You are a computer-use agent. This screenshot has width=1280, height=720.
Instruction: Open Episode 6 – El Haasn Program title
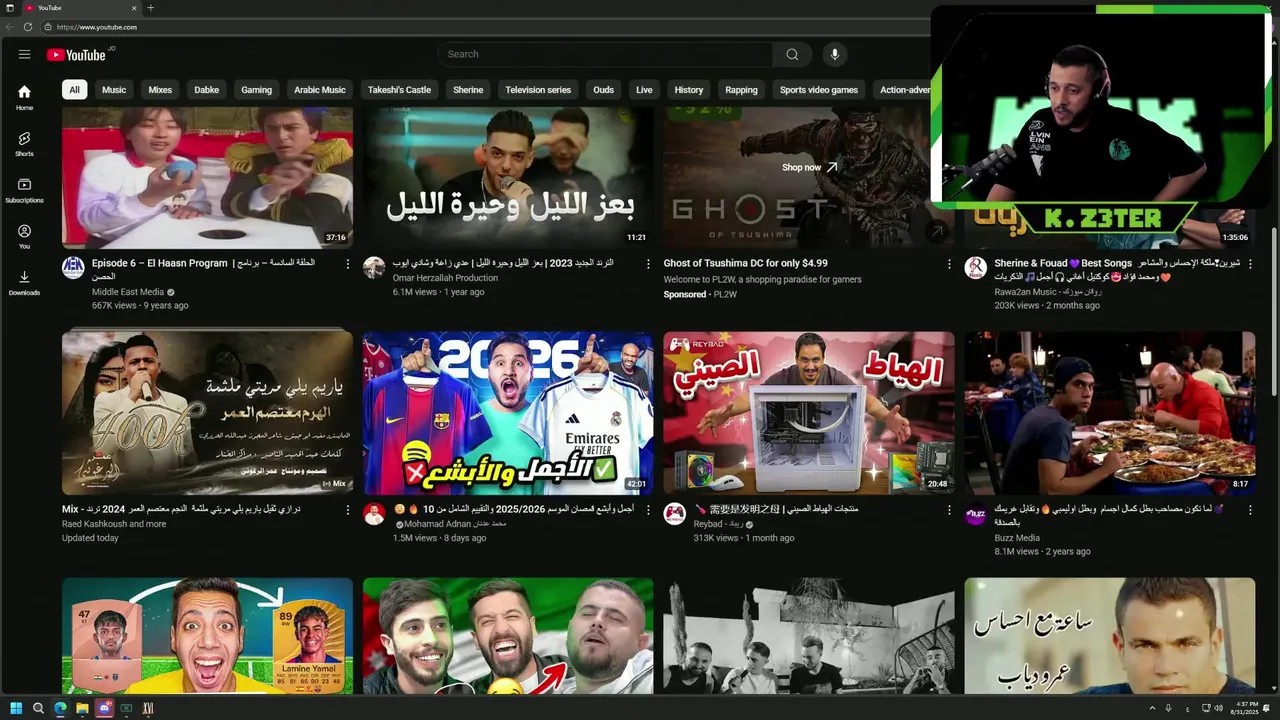[204, 270]
